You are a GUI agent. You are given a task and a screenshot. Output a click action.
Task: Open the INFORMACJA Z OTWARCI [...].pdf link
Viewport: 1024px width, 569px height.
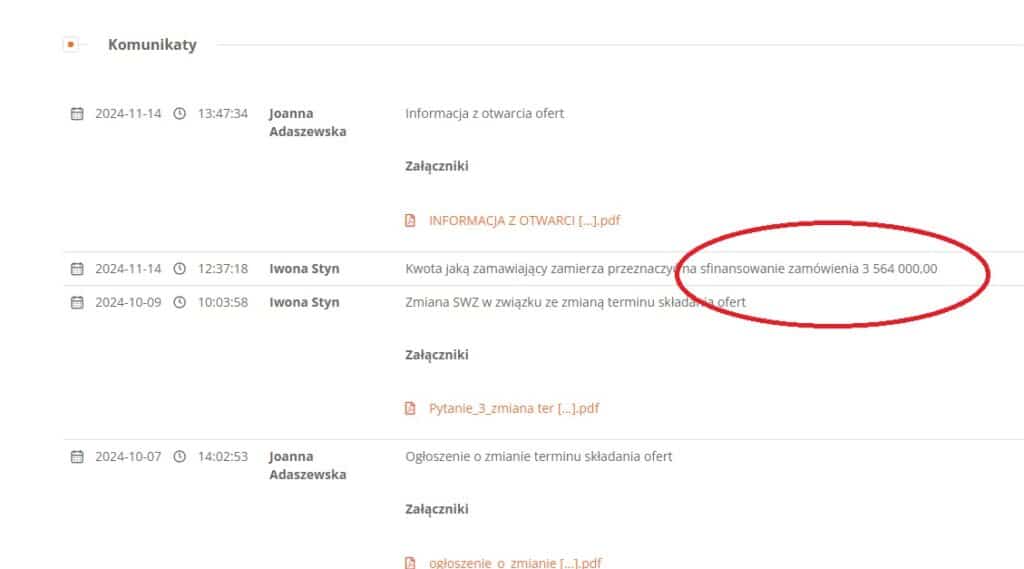click(524, 220)
